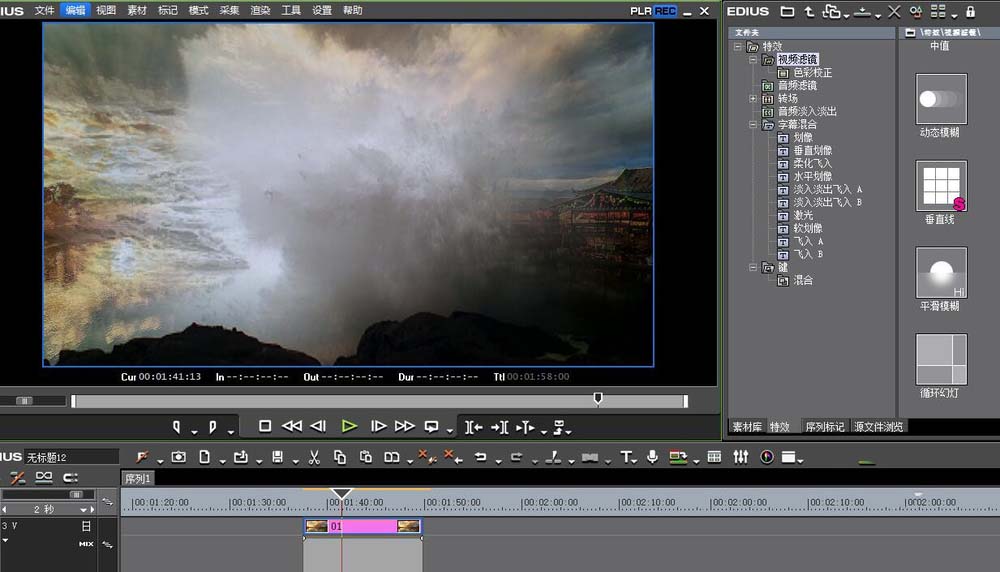Screen dimensions: 1000x572
Task: Open the 渲染 menu
Action: 260,10
